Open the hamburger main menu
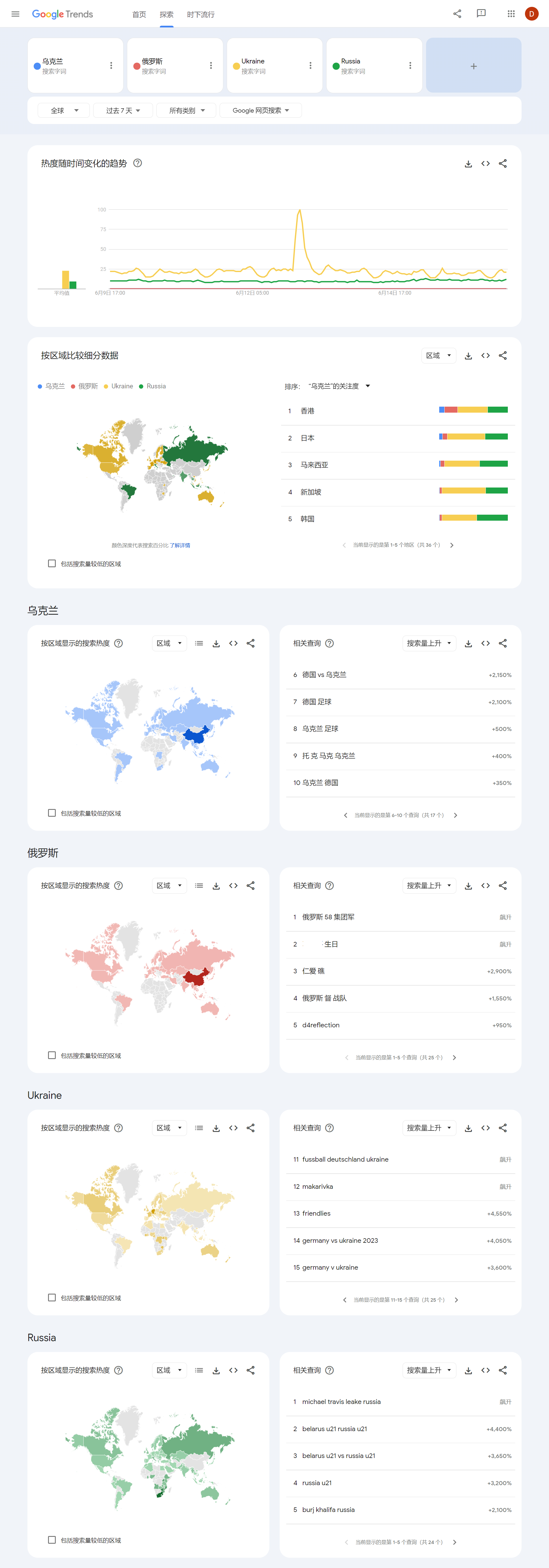Image resolution: width=549 pixels, height=1568 pixels. coord(15,14)
